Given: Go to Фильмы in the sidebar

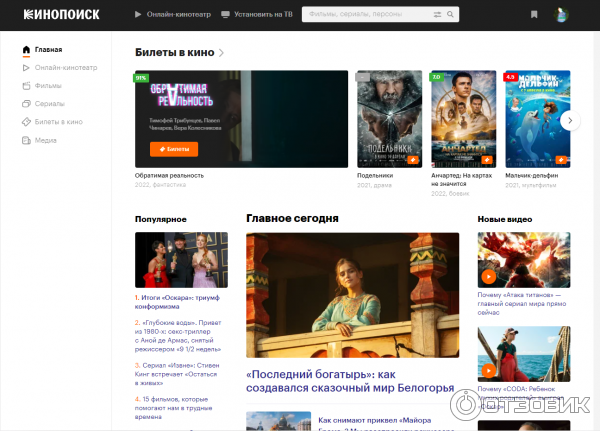Looking at the screenshot, I should 47,86.
